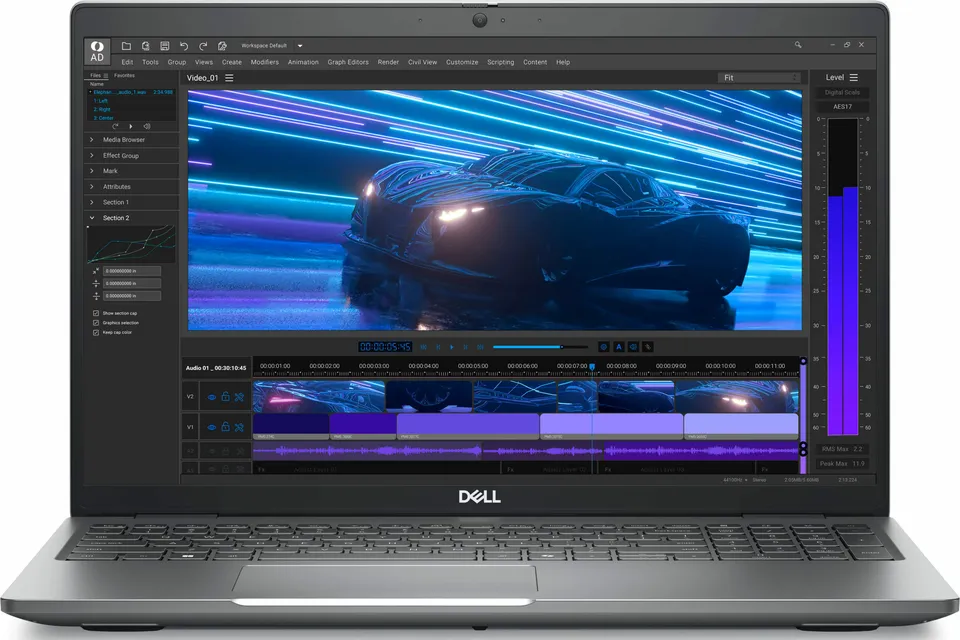Switch to the Favorites tab
This screenshot has height=640, width=960.
(x=124, y=76)
